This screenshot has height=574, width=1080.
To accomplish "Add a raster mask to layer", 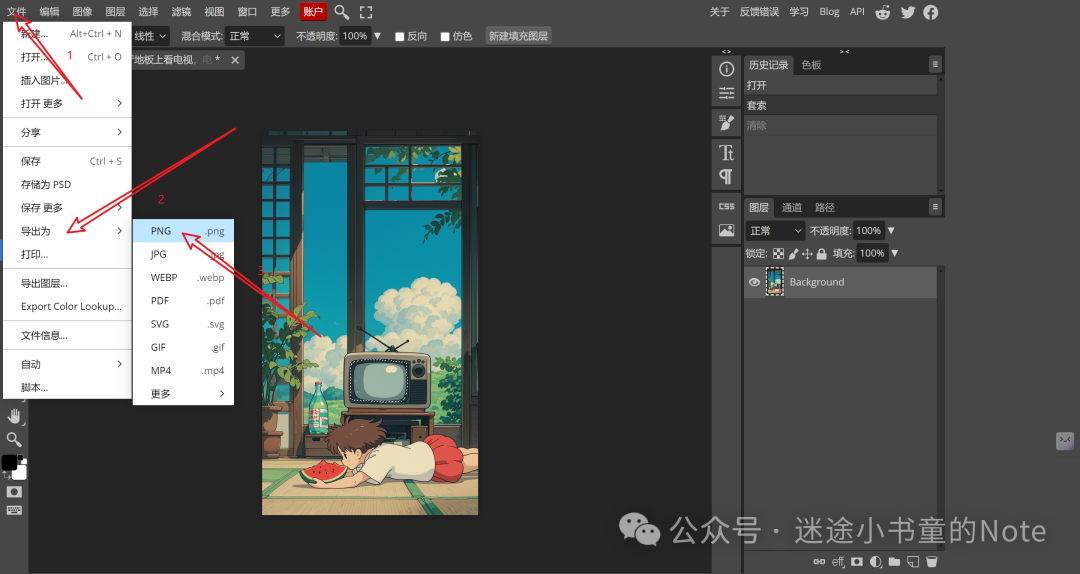I will (857, 562).
